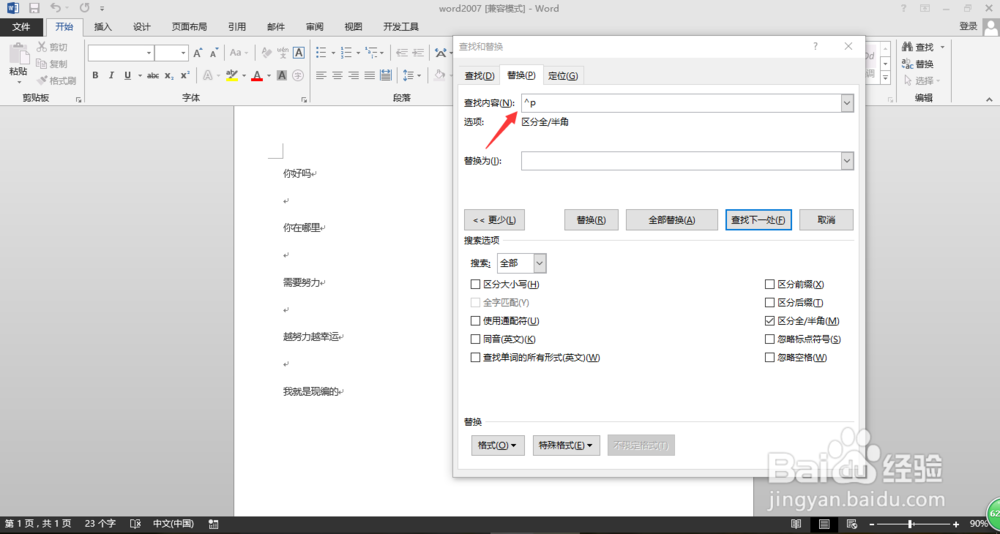
Task: Open the 审阅 ribbon tab
Action: 314,27
